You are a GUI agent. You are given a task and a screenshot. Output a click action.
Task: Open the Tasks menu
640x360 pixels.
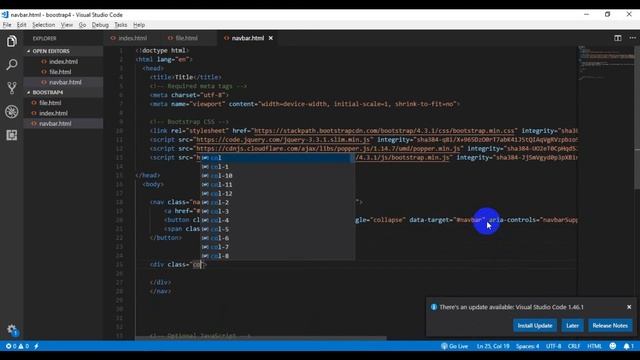click(120, 25)
